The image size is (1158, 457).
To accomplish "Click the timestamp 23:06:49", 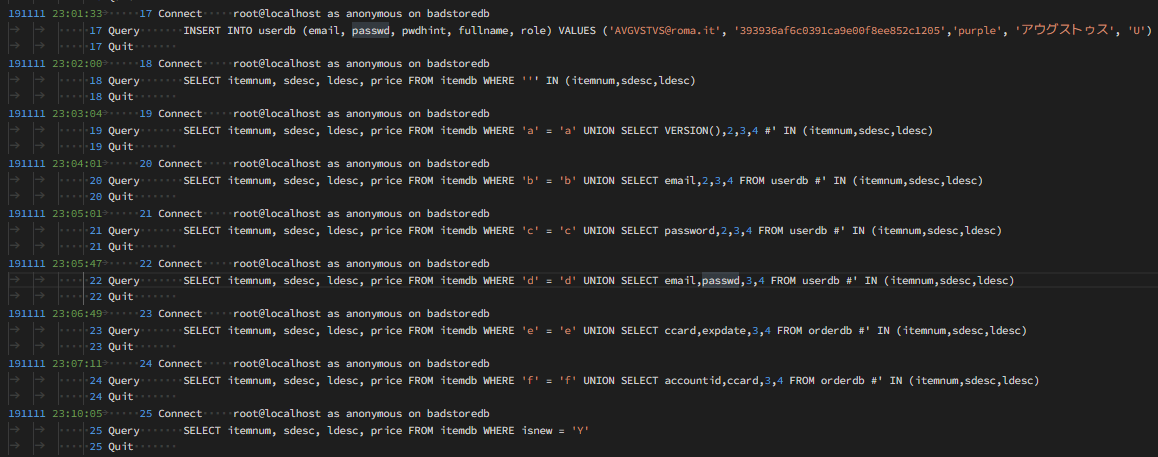I will pos(77,313).
